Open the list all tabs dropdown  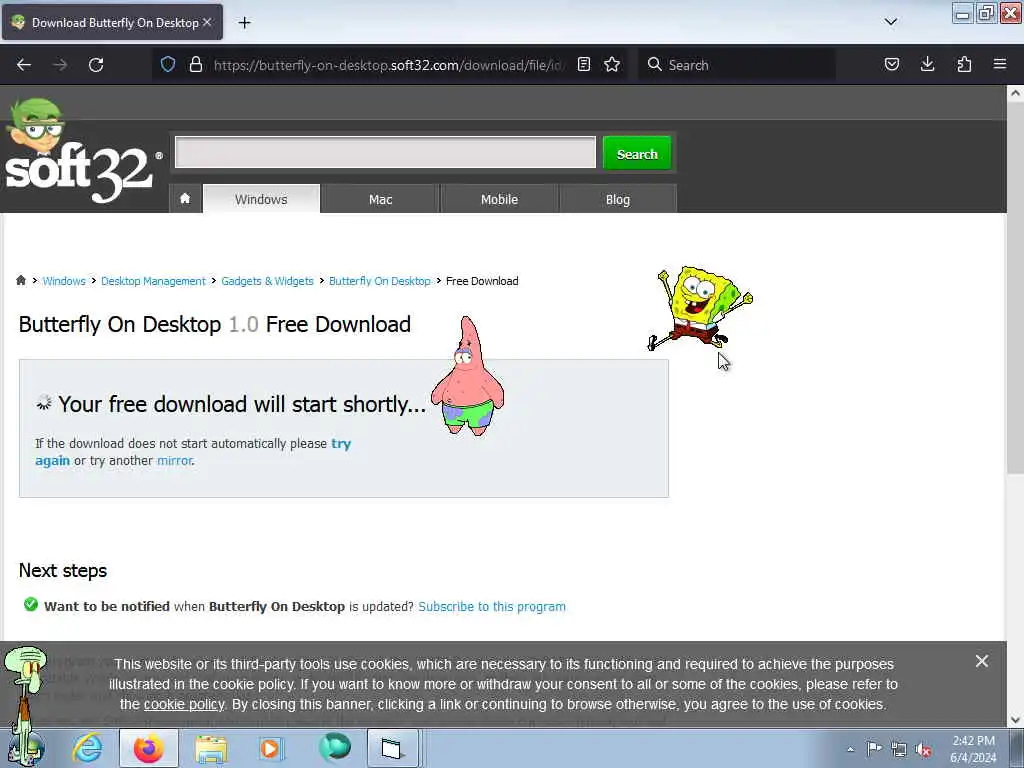pyautogui.click(x=891, y=22)
